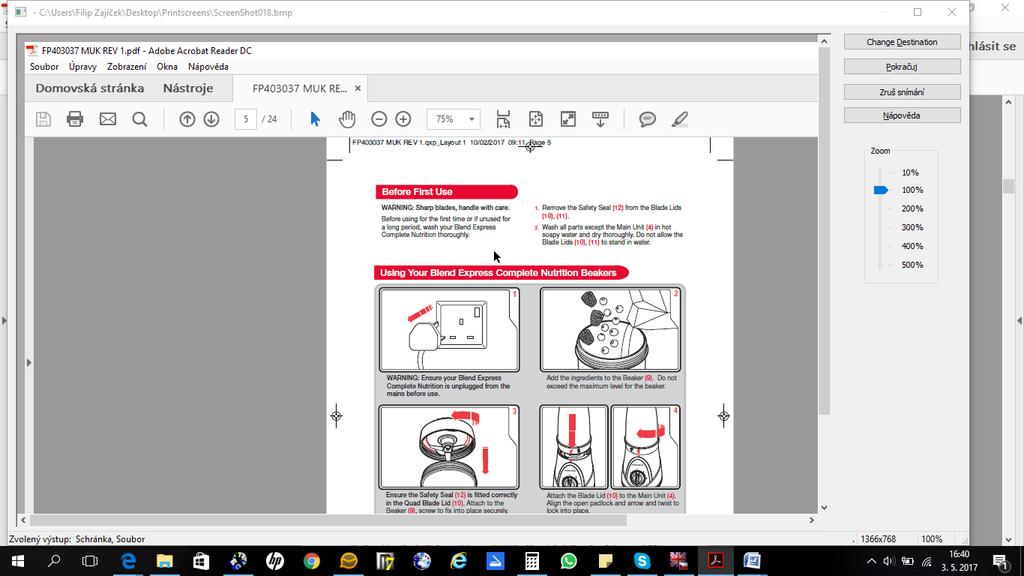Click the fit-width scrolling page icon
Viewport: 1024px width, 576px height.
503,119
